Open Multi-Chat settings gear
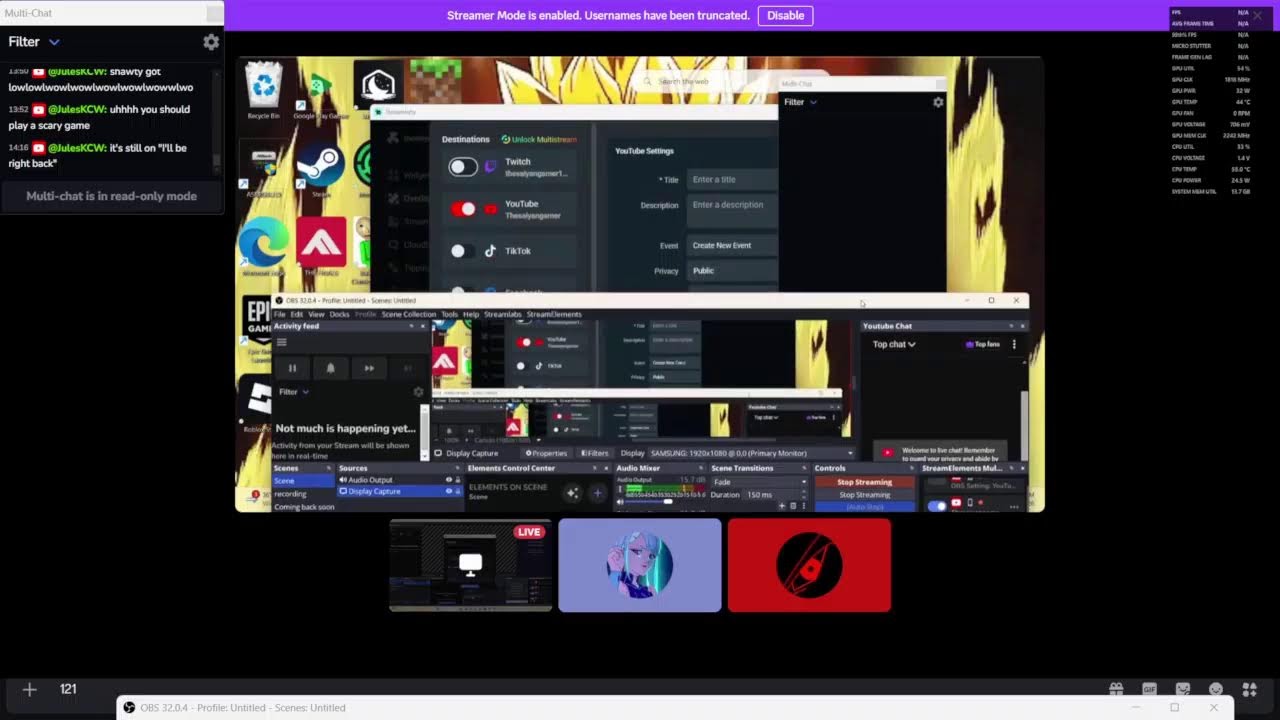The image size is (1280, 720). coord(211,42)
